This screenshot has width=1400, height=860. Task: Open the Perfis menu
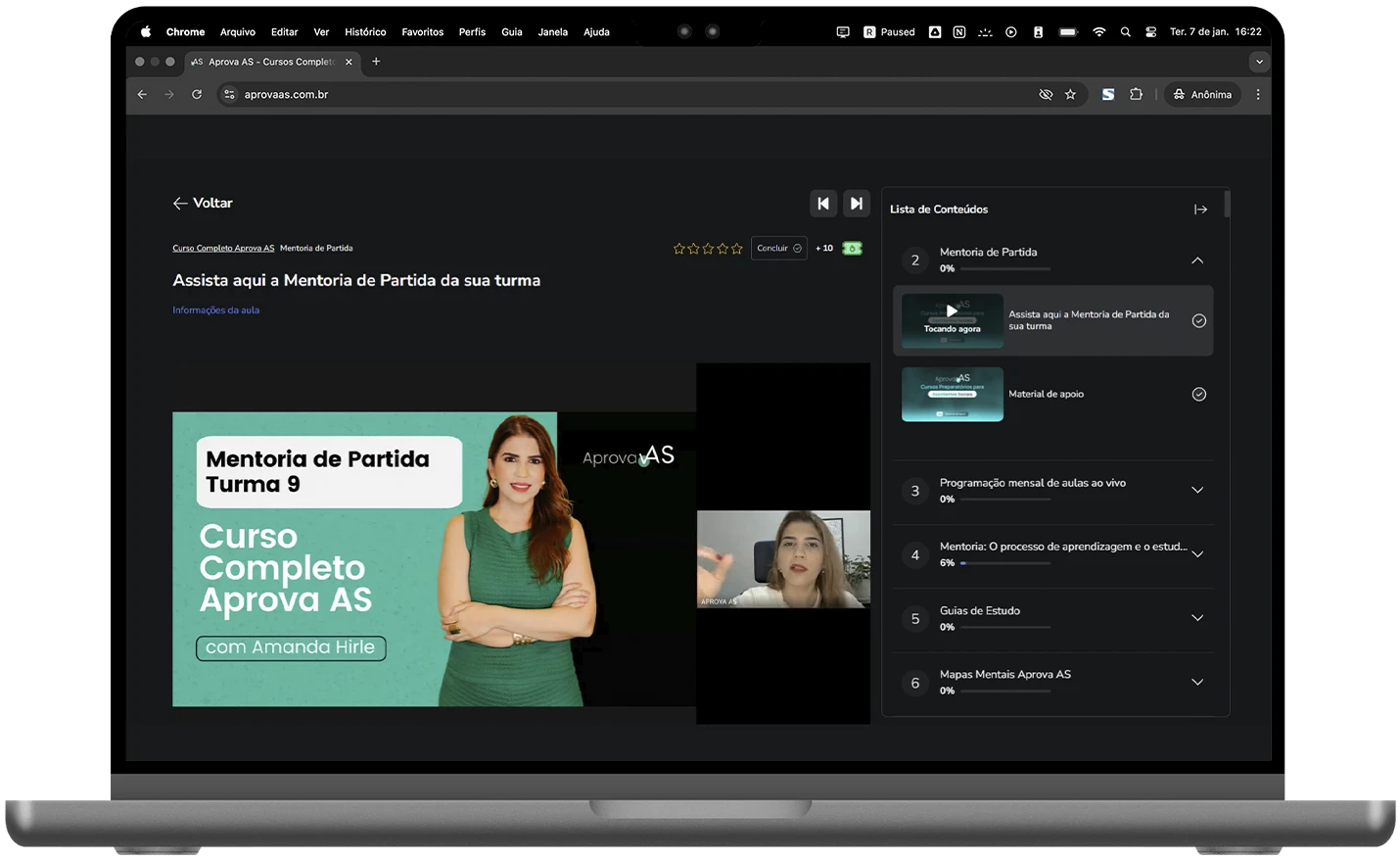[472, 32]
